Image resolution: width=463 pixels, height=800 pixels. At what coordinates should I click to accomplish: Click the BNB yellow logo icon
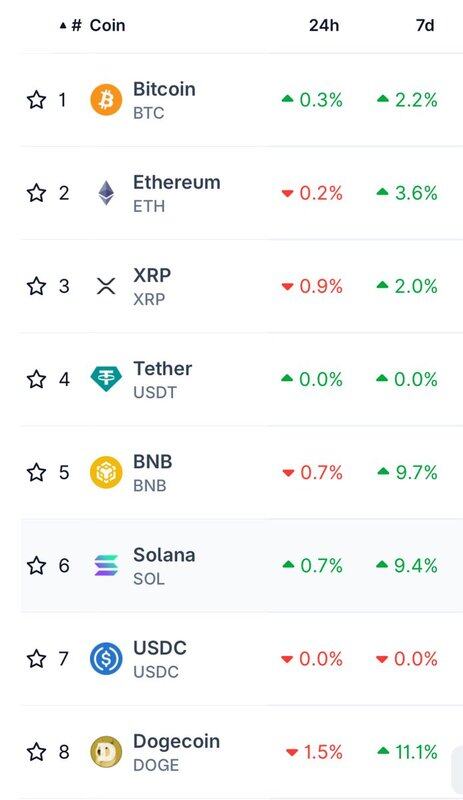pos(106,472)
